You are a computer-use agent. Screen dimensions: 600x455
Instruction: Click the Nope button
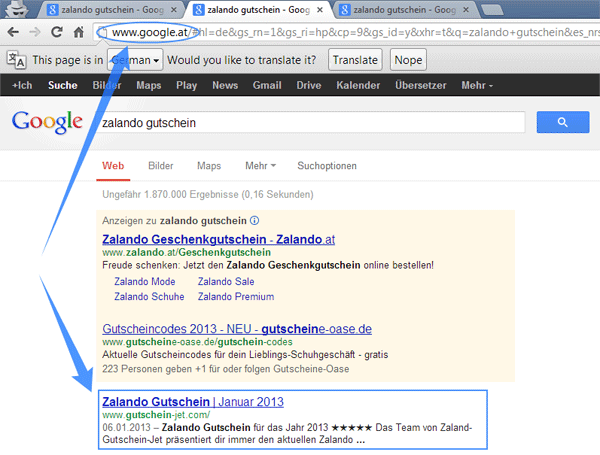[x=408, y=60]
